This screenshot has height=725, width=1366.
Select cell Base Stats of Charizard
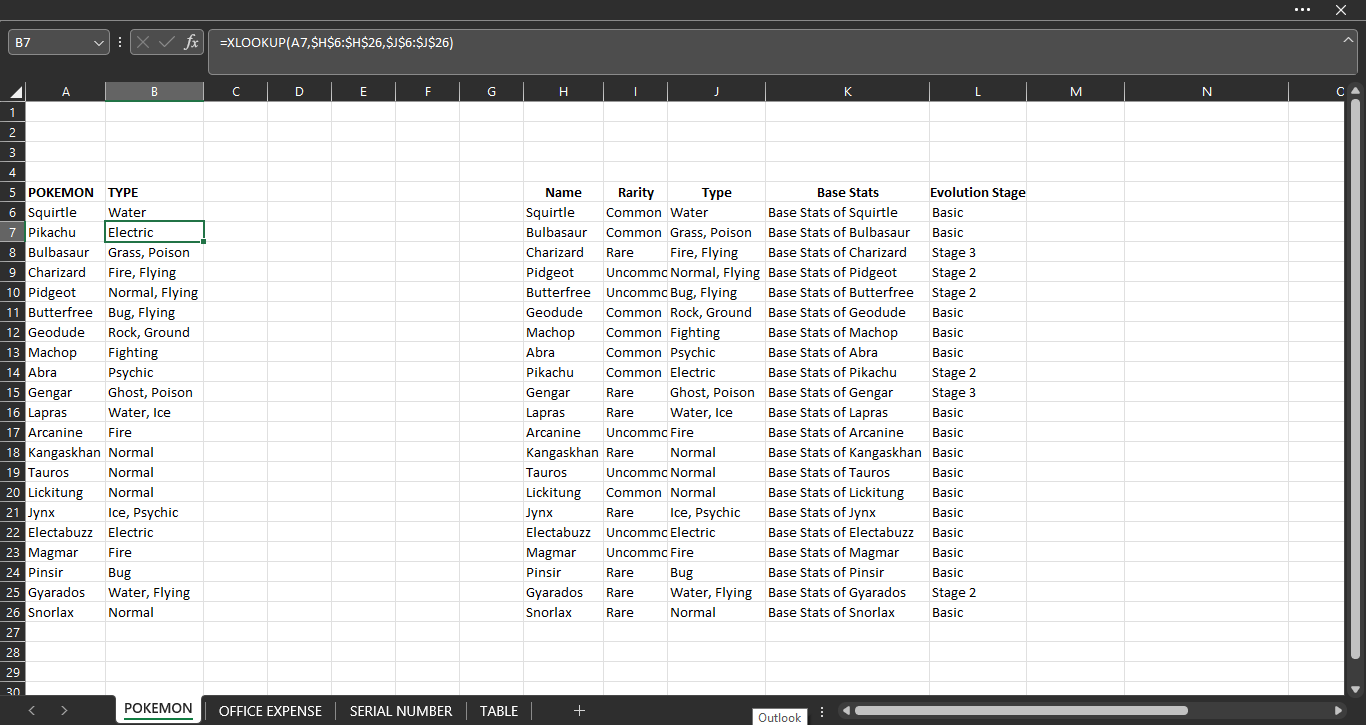847,252
